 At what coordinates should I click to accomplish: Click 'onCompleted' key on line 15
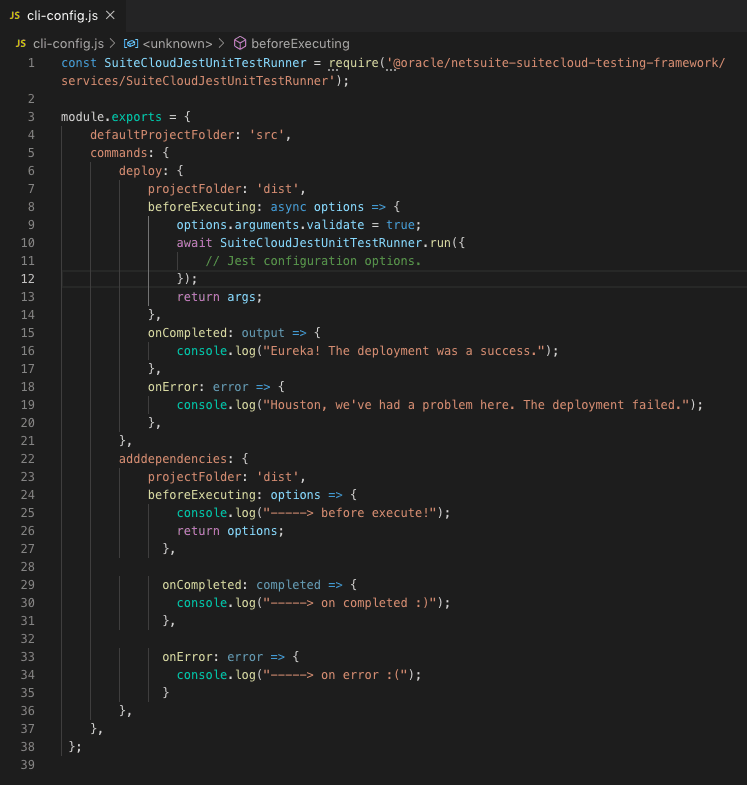187,333
